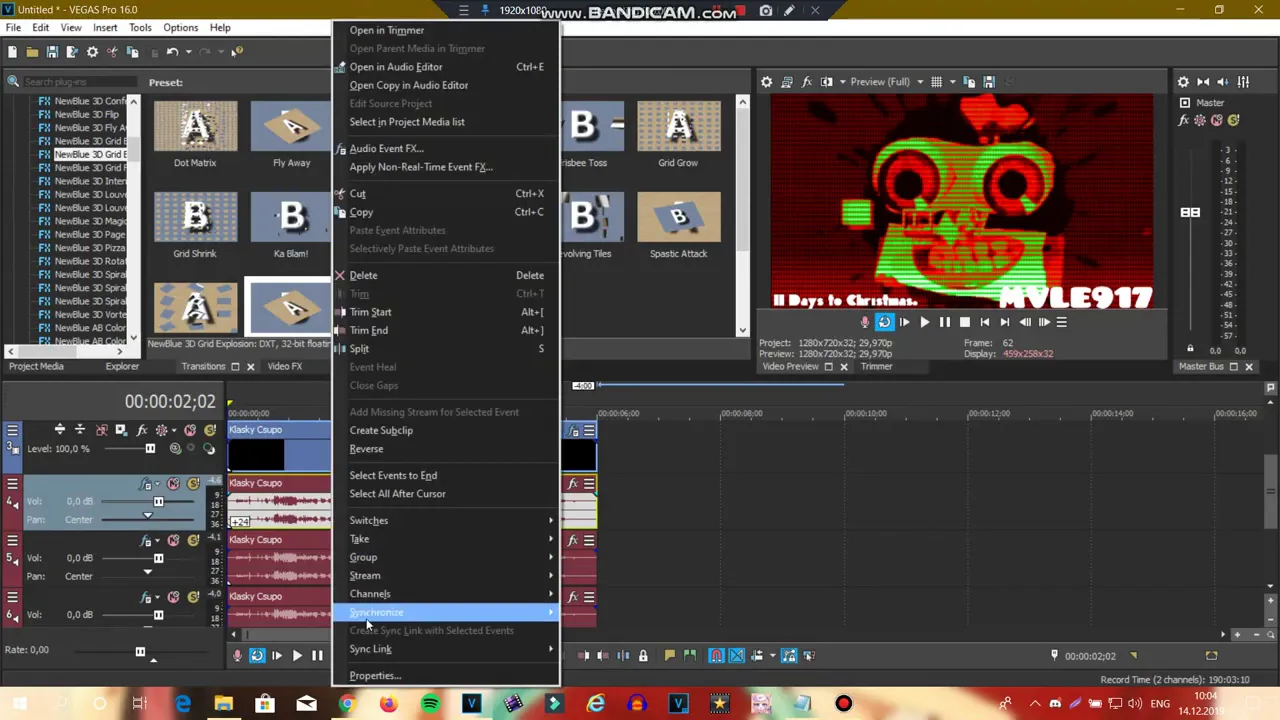The width and height of the screenshot is (1280, 720).
Task: Open the Insert menu
Action: click(105, 28)
